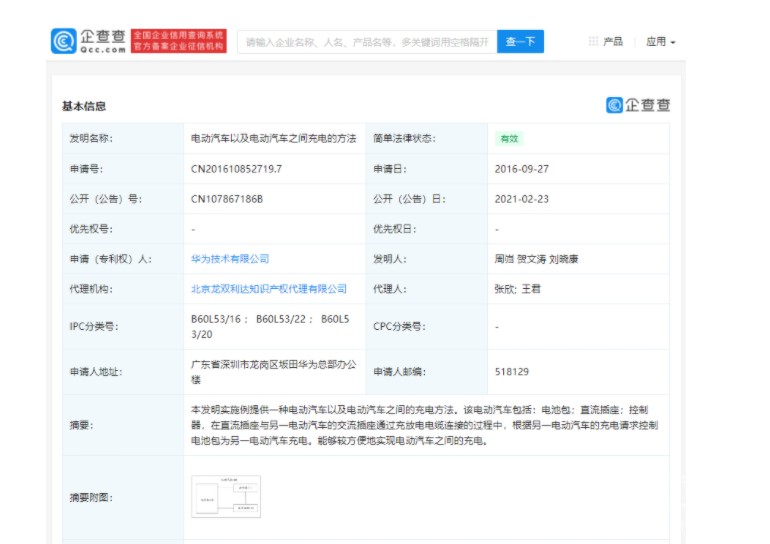The height and width of the screenshot is (544, 770).
Task: Click the application date 2016-09-27
Action: [x=522, y=169]
